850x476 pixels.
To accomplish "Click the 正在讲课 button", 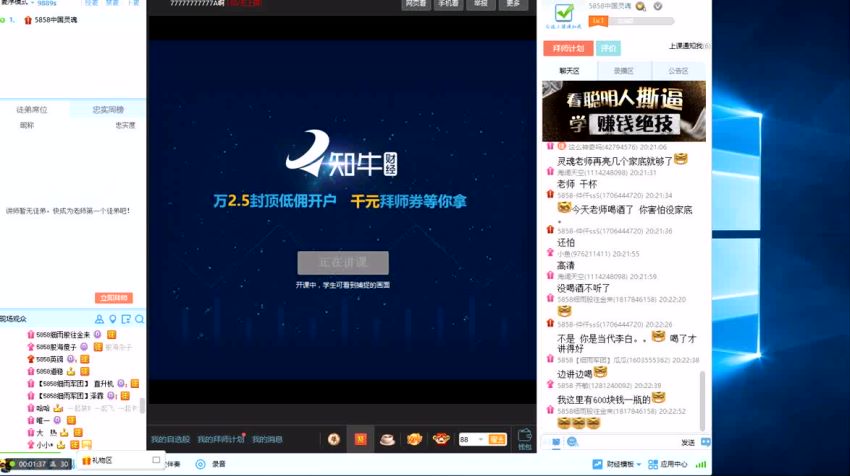I will coord(343,262).
